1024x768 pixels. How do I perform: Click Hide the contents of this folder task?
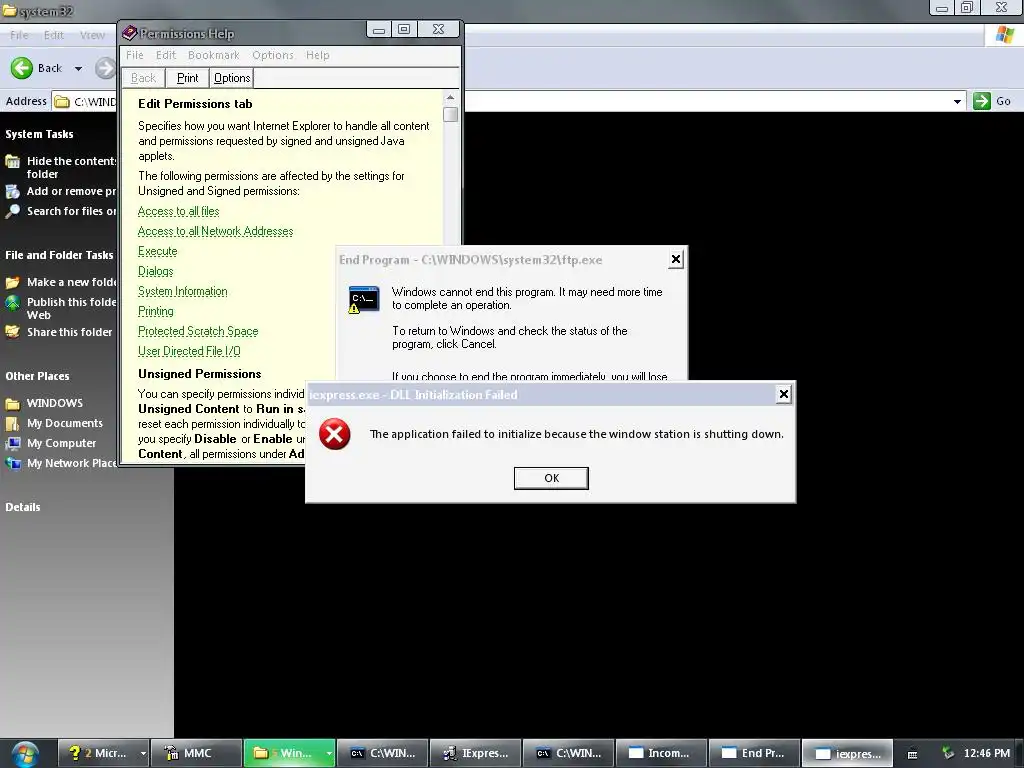click(x=71, y=167)
